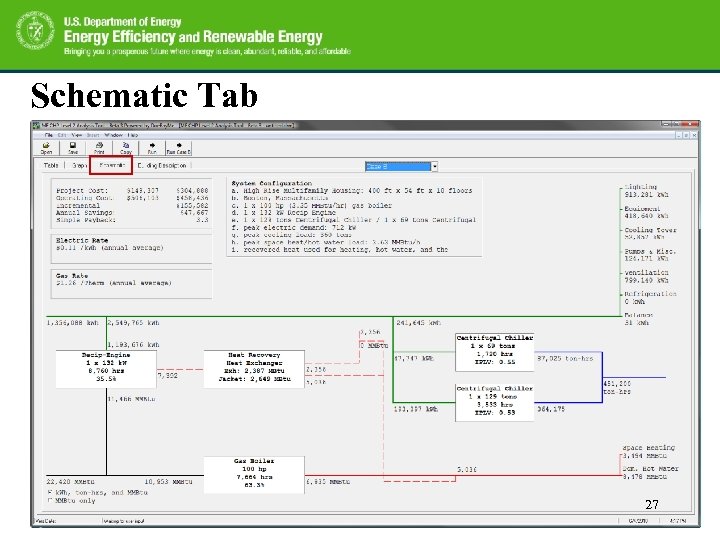720x540 pixels.
Task: Click the 1 x 129 tons Centrifugal Chiller box
Action: click(495, 403)
